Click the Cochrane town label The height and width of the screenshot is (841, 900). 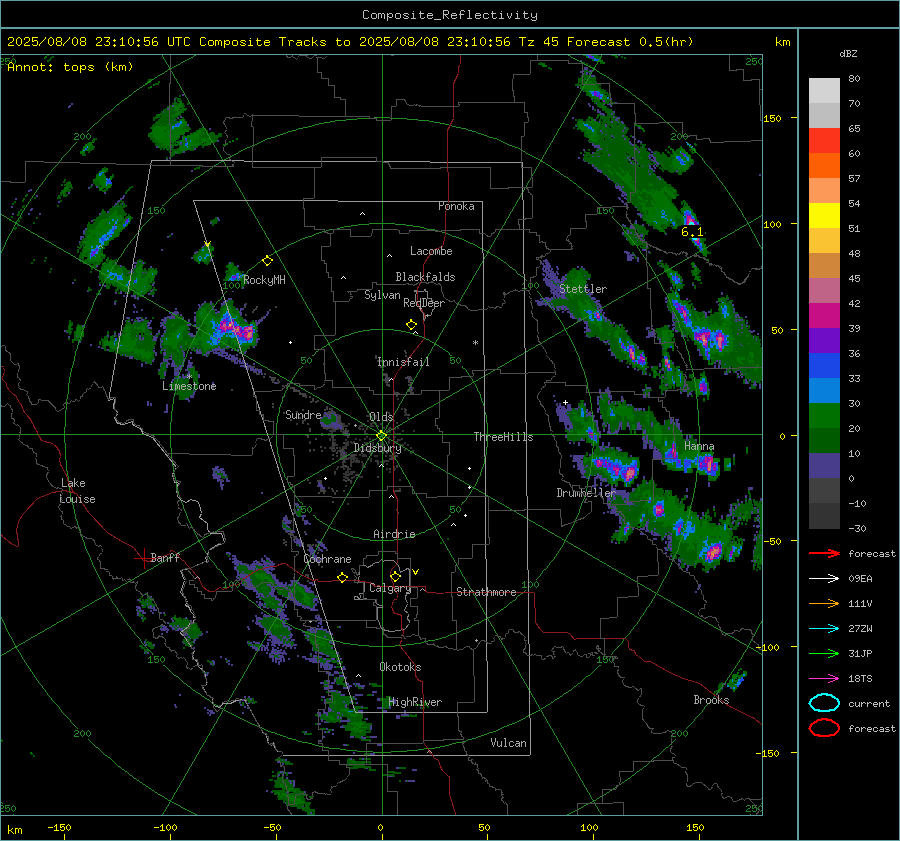pos(327,559)
